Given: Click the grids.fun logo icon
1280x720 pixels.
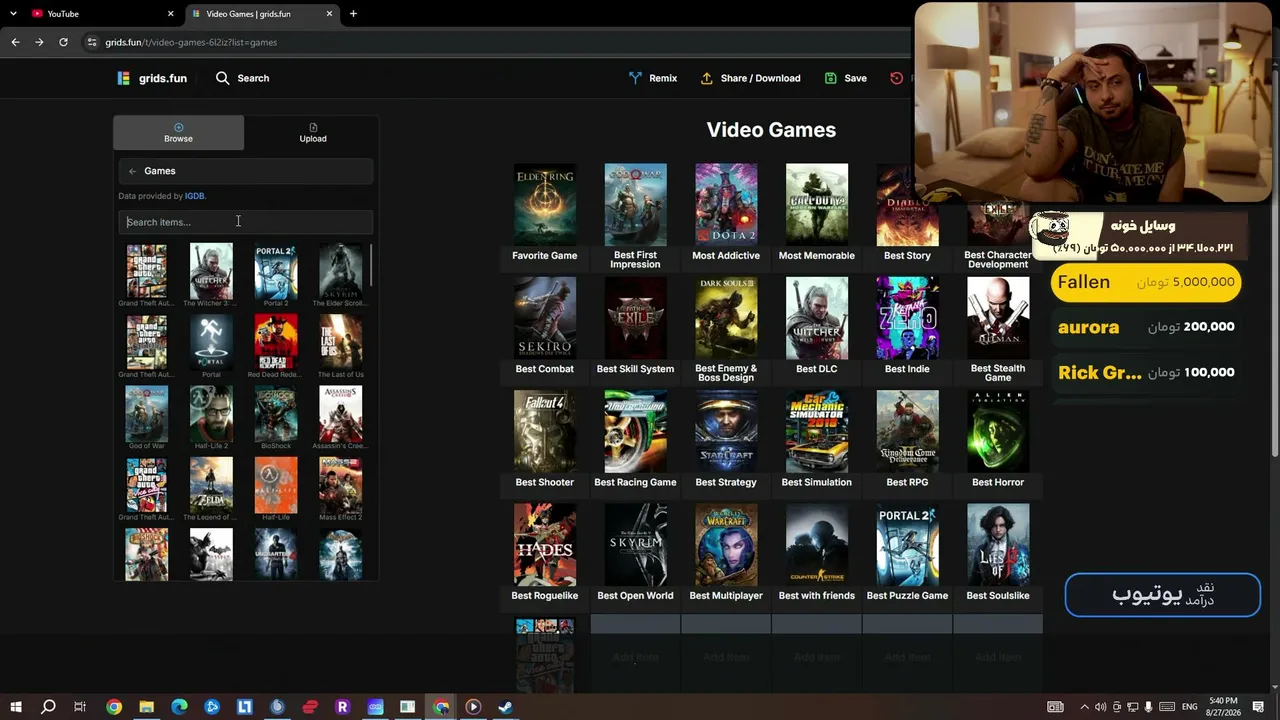Looking at the screenshot, I should point(123,78).
